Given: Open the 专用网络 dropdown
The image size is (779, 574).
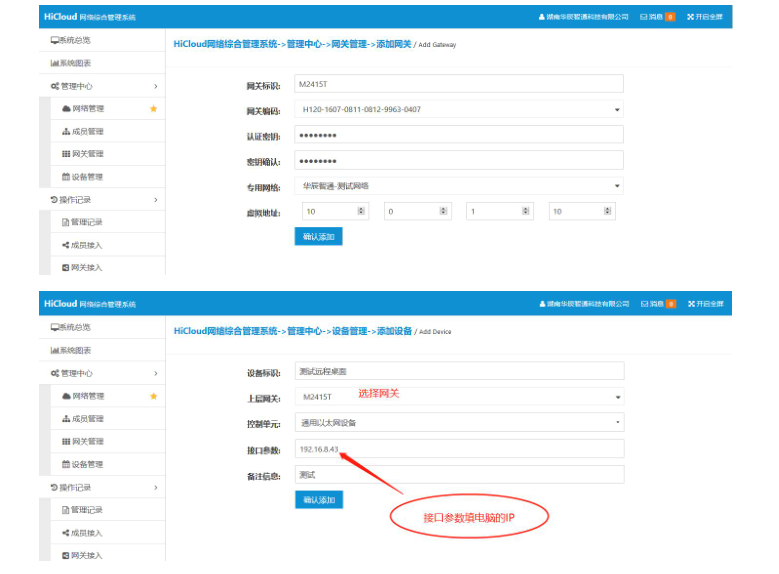Looking at the screenshot, I should pyautogui.click(x=616, y=186).
